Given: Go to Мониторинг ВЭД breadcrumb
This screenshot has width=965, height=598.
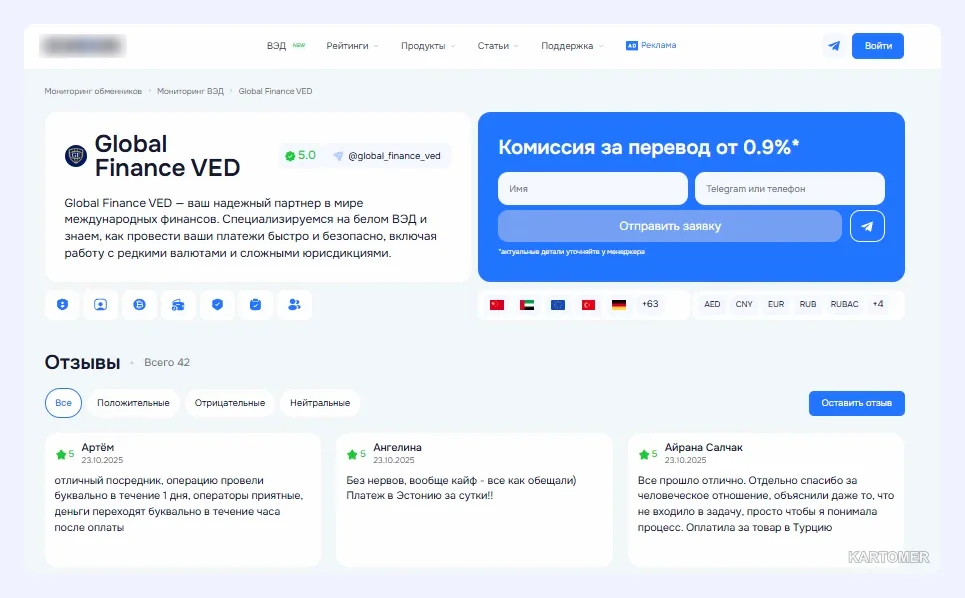Looking at the screenshot, I should pos(190,91).
